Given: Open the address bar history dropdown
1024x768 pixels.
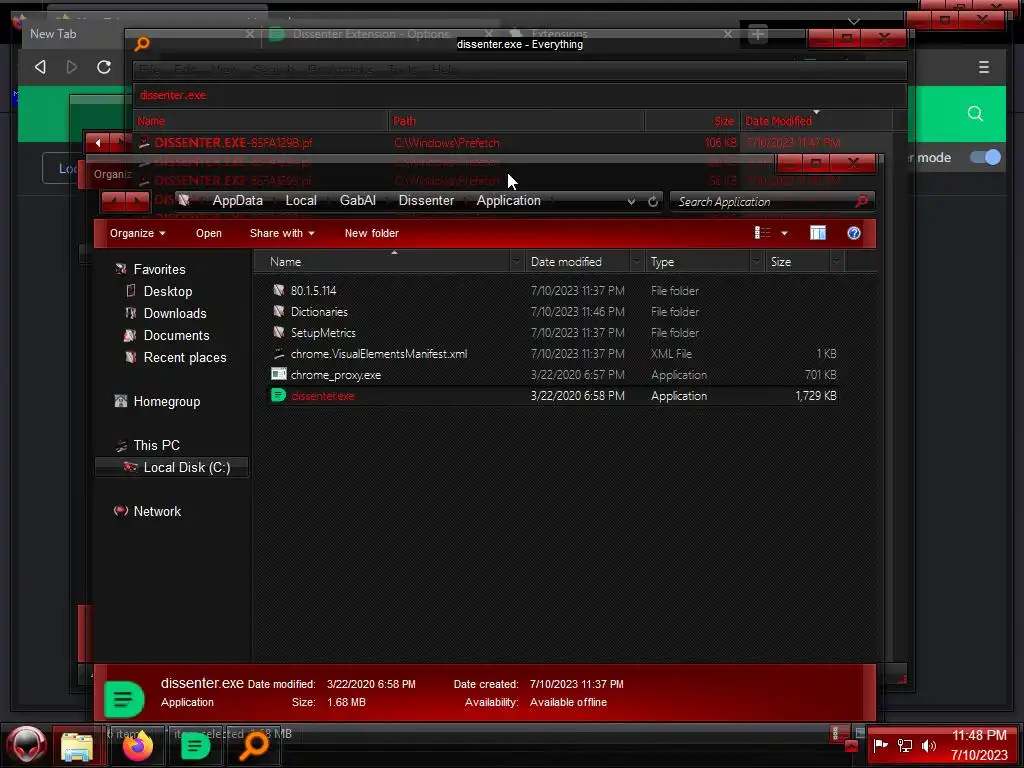Looking at the screenshot, I should coord(631,202).
